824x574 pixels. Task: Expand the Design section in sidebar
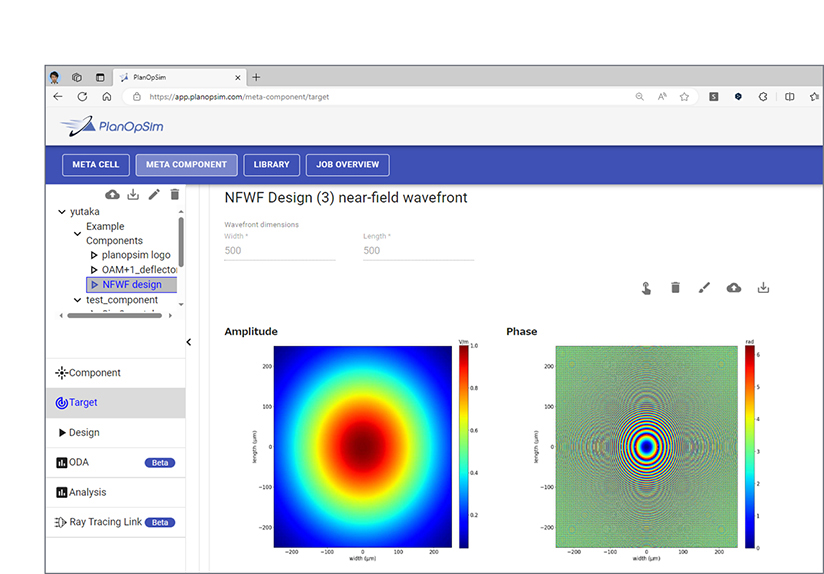(x=116, y=433)
